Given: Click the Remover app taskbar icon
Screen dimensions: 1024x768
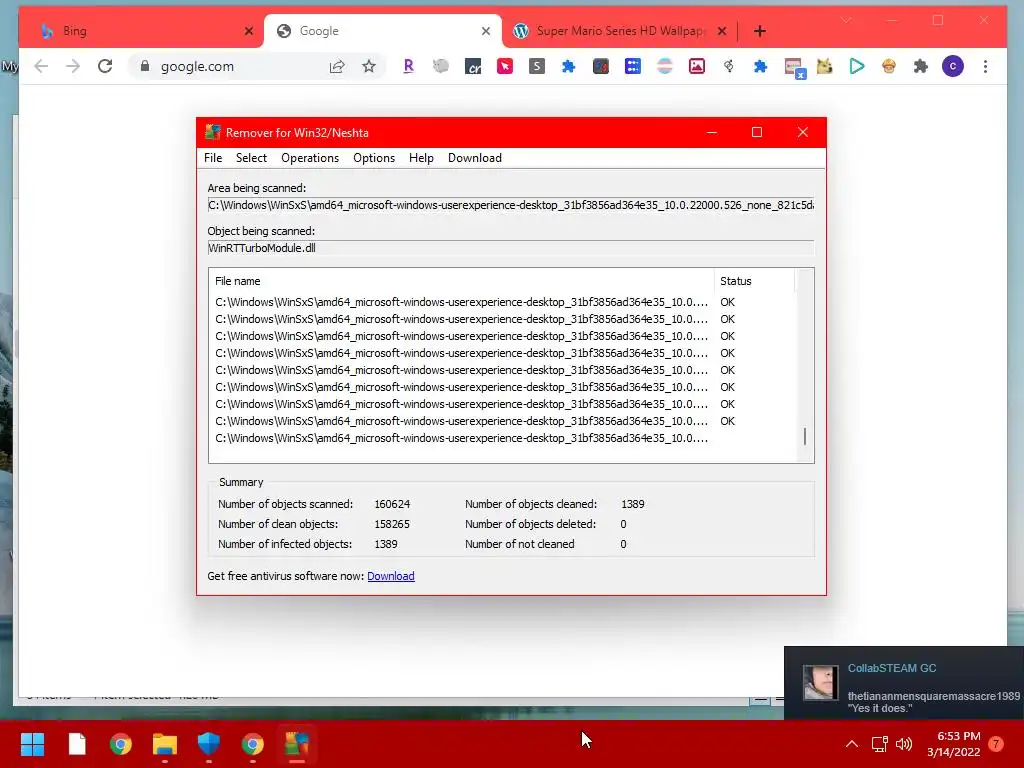Looking at the screenshot, I should click(296, 744).
